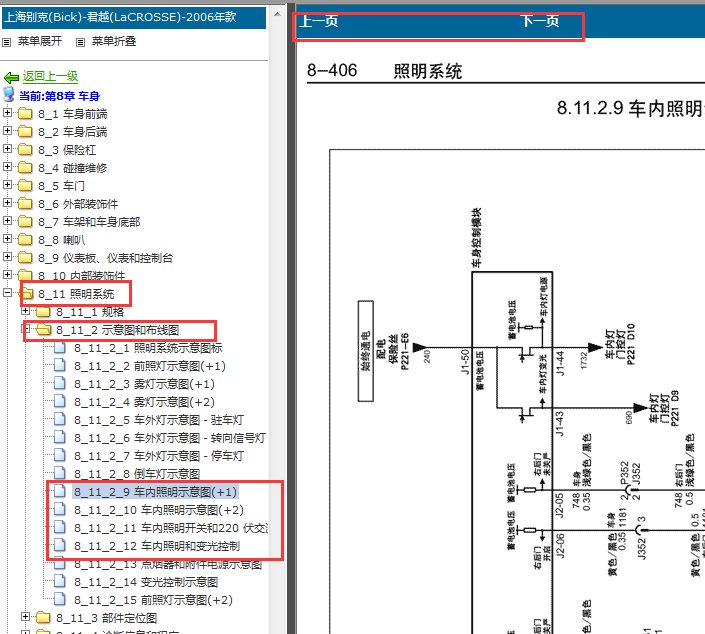Open 8_11_2_15 前照灯示意图(+2) document
The width and height of the screenshot is (705, 634).
coord(153,600)
